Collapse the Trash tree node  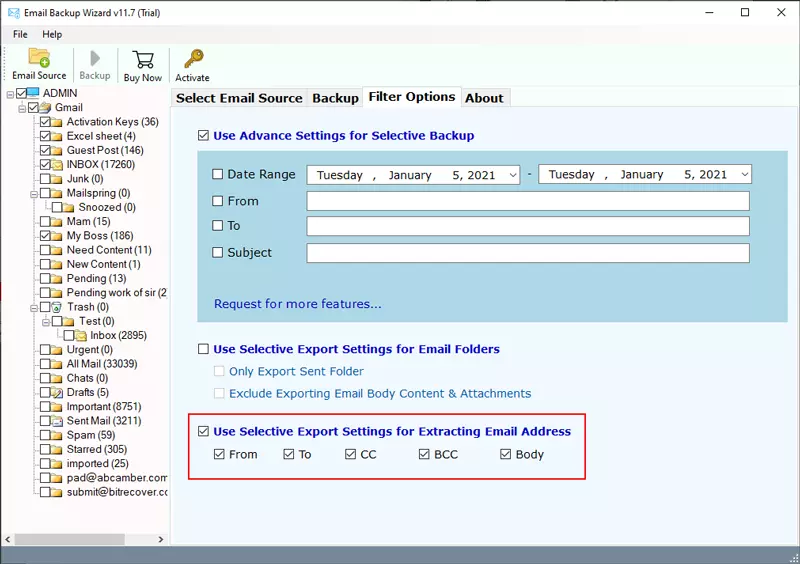point(34,308)
